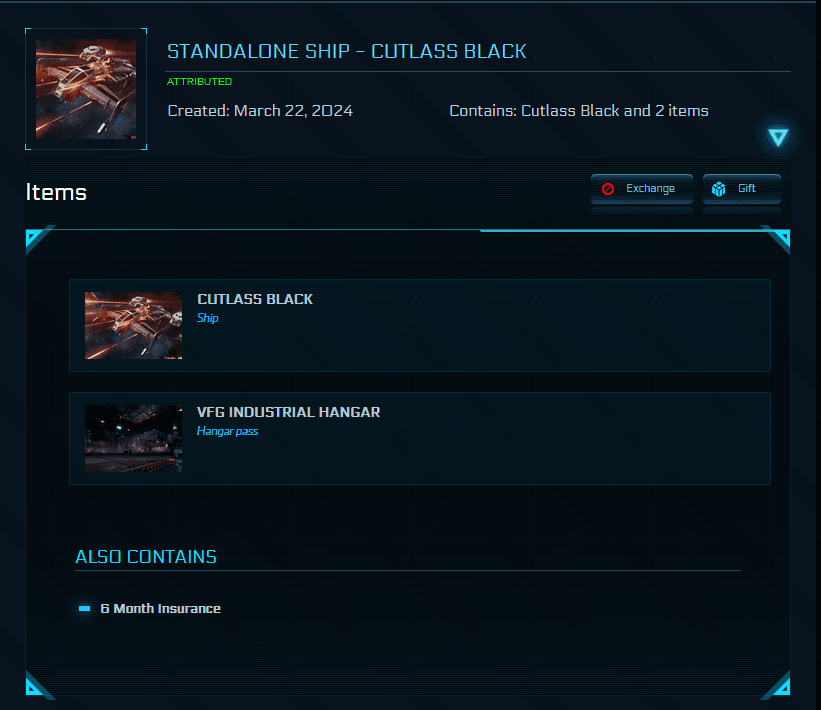Click the Items section heading
The height and width of the screenshot is (710, 821).
(56, 192)
